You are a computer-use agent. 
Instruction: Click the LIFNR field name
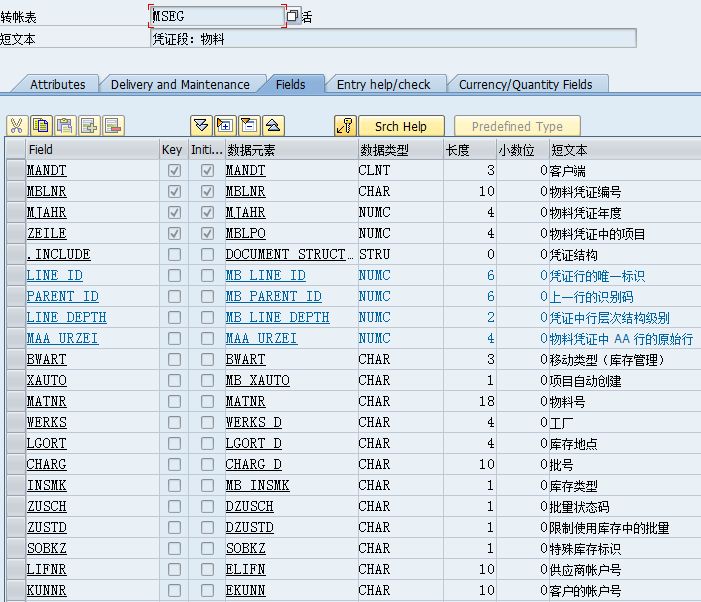click(x=46, y=569)
